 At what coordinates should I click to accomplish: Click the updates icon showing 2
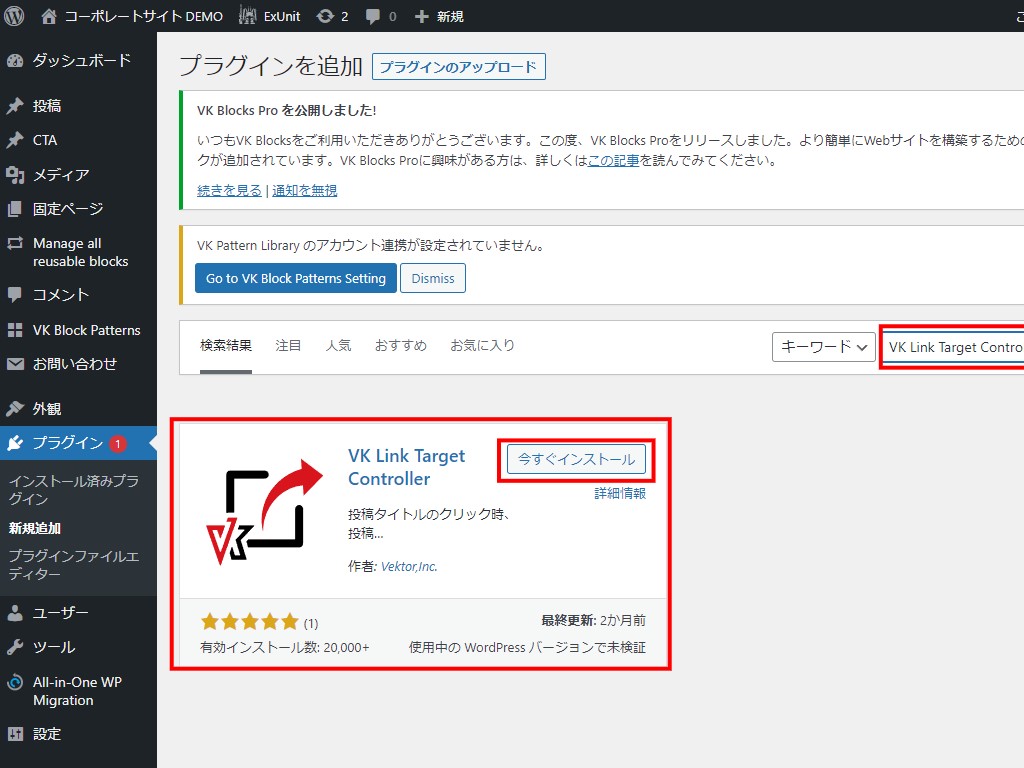coord(325,16)
